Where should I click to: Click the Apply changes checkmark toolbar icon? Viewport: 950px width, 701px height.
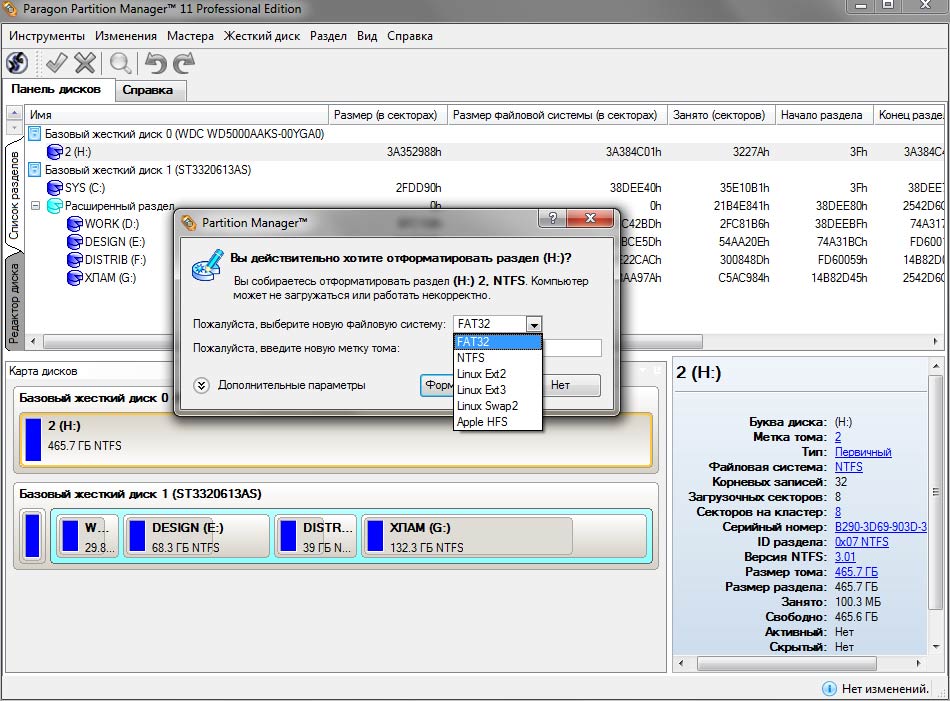(56, 63)
